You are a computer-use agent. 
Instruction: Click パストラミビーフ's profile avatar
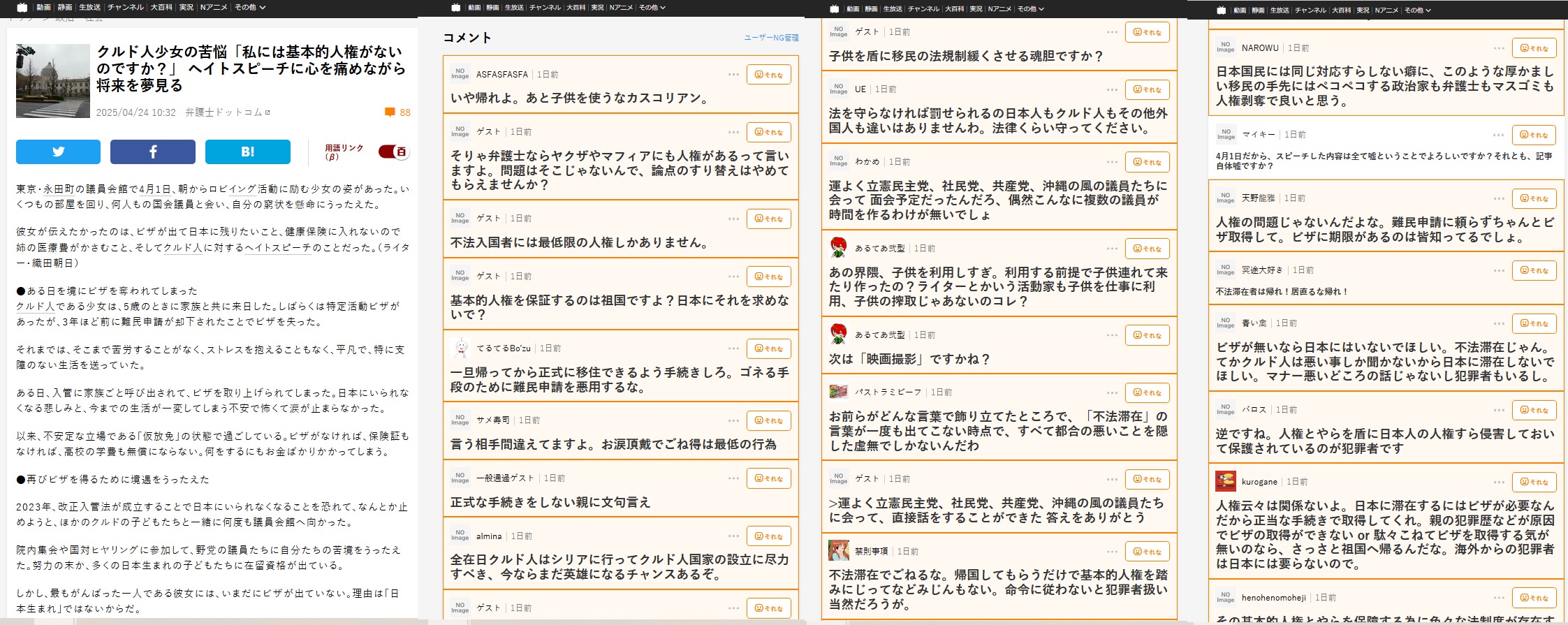[838, 392]
